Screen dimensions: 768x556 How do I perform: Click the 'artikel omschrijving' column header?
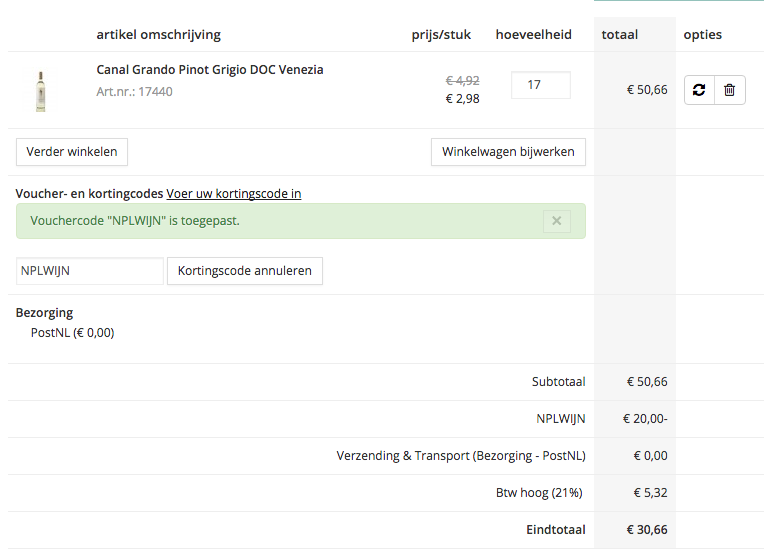tap(158, 35)
